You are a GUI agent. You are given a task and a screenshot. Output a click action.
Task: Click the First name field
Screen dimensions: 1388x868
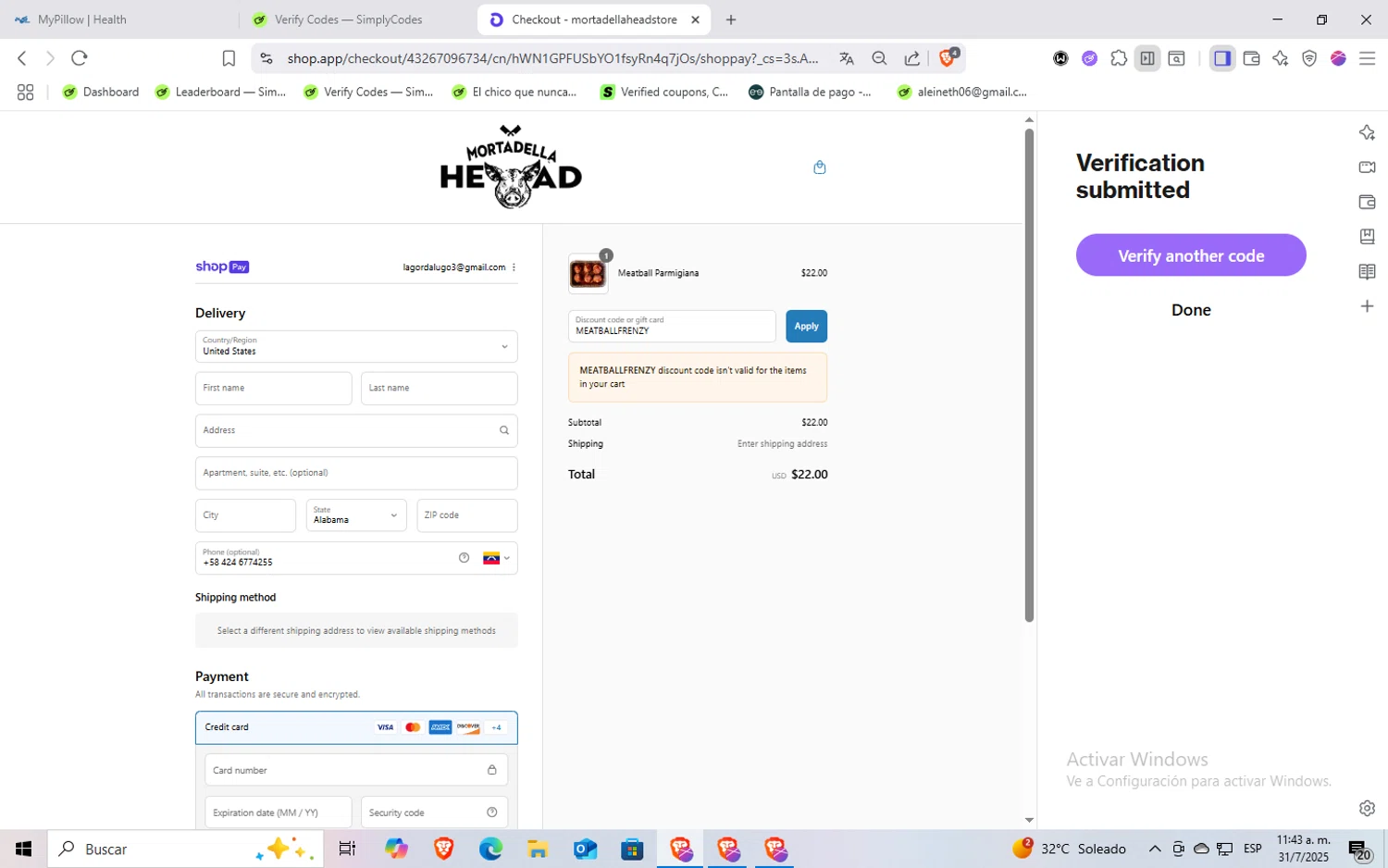(x=273, y=389)
